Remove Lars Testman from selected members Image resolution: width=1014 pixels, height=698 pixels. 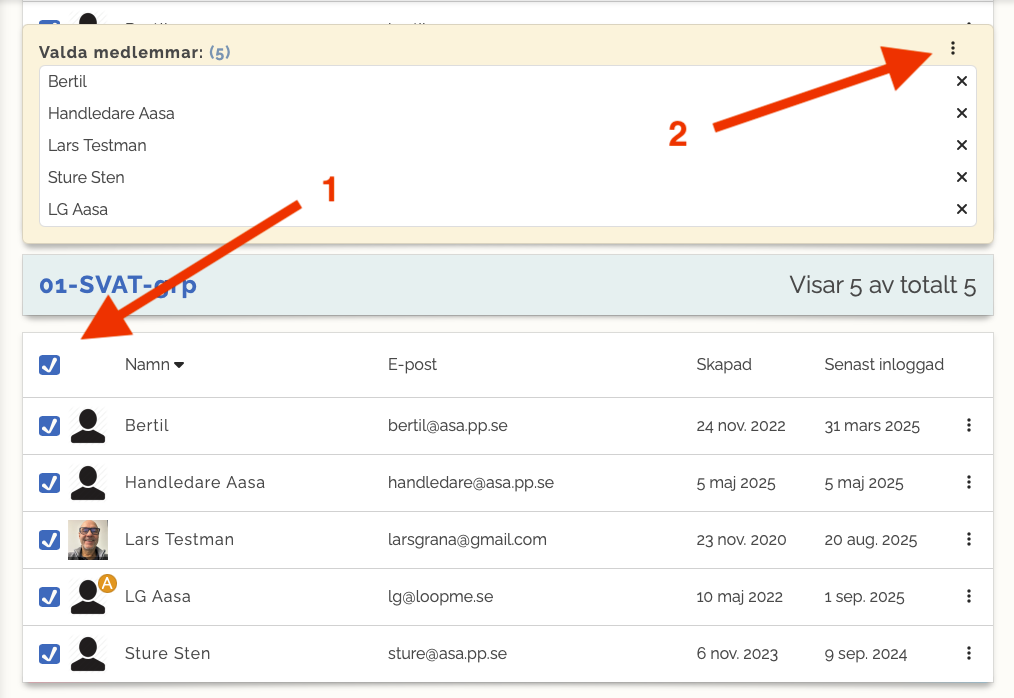click(x=961, y=146)
